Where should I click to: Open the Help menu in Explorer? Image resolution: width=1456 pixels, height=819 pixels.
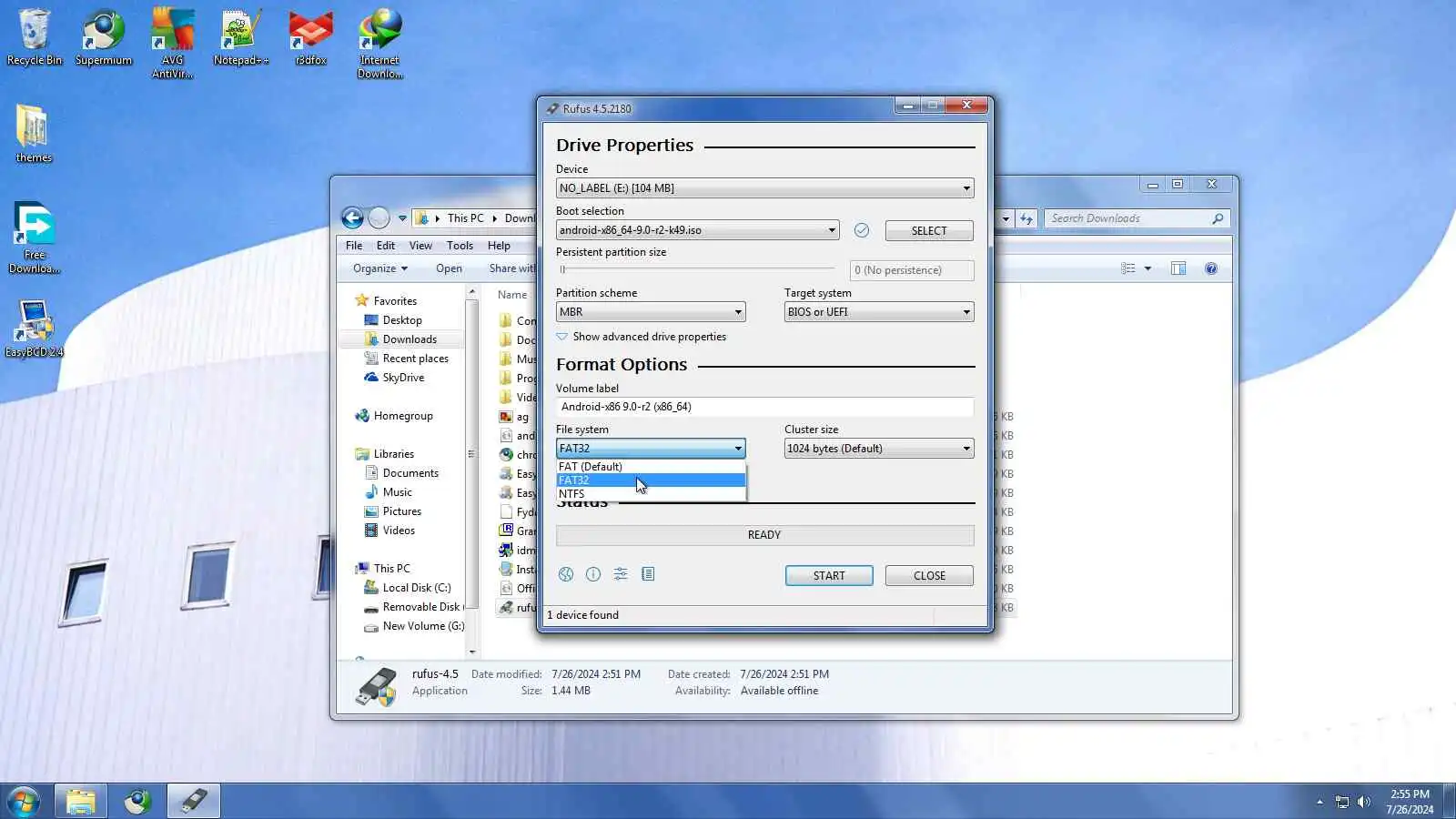499,246
